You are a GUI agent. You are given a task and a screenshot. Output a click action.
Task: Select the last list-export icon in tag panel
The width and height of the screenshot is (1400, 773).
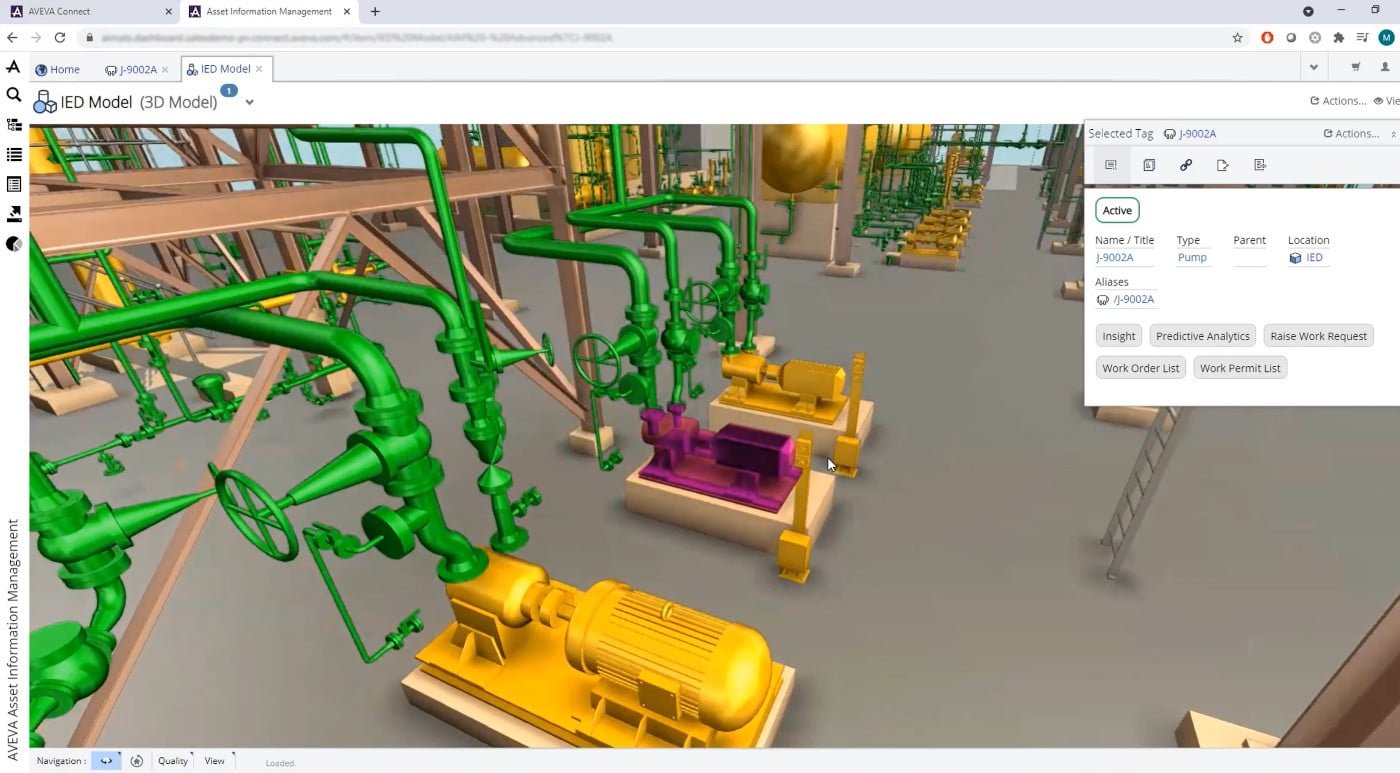click(1260, 165)
